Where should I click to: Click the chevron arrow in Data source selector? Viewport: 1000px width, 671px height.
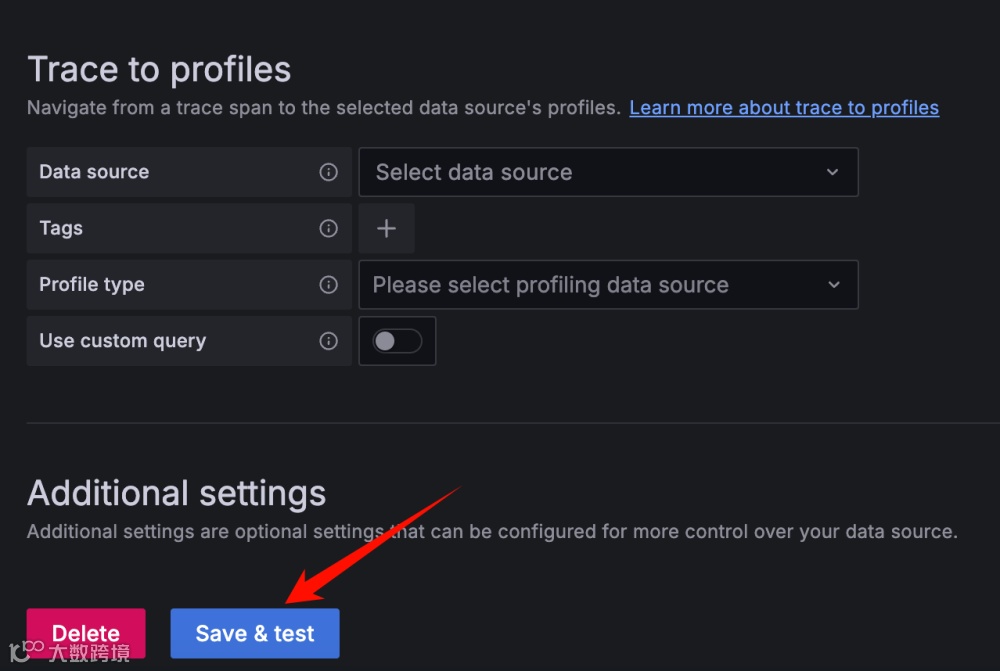[x=832, y=172]
